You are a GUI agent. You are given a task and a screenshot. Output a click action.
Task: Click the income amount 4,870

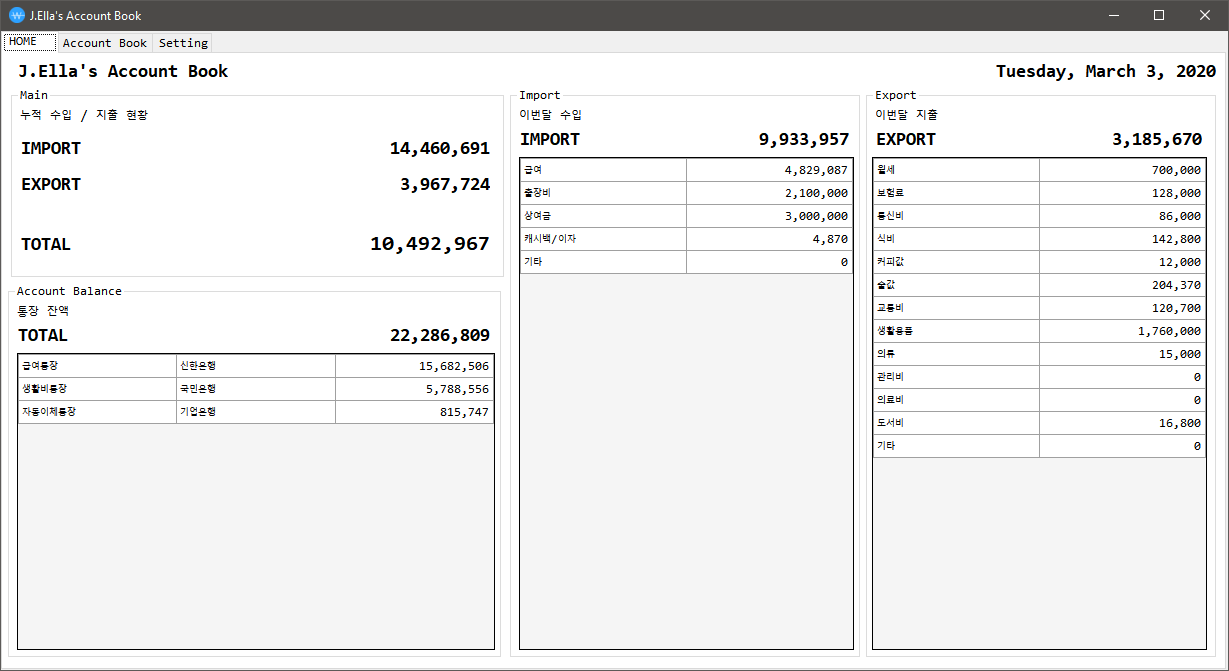tap(769, 239)
